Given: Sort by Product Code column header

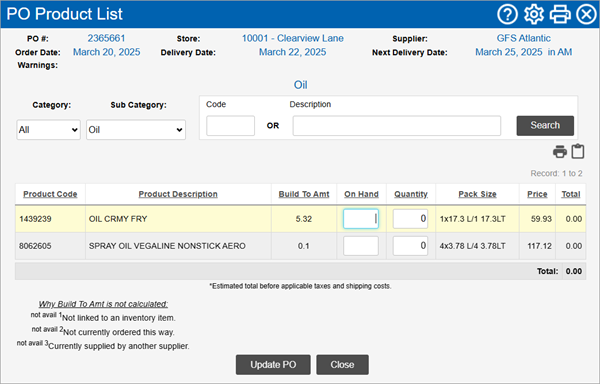Looking at the screenshot, I should (x=50, y=194).
